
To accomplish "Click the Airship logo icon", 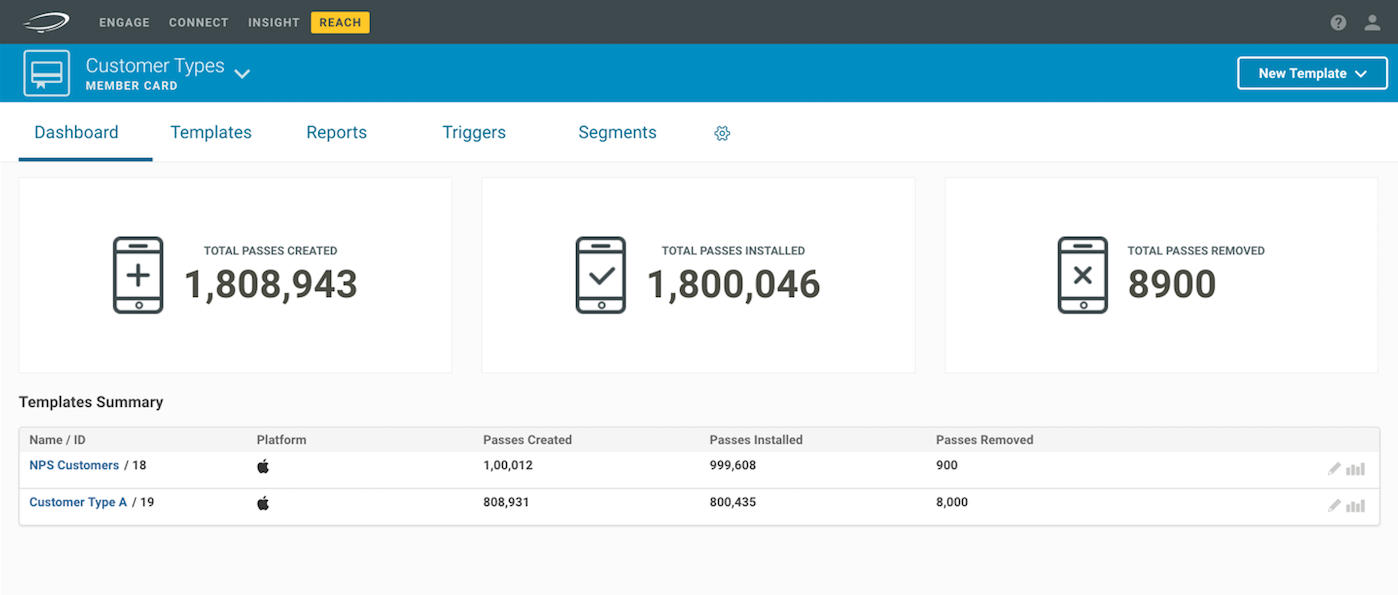I will click(x=46, y=22).
